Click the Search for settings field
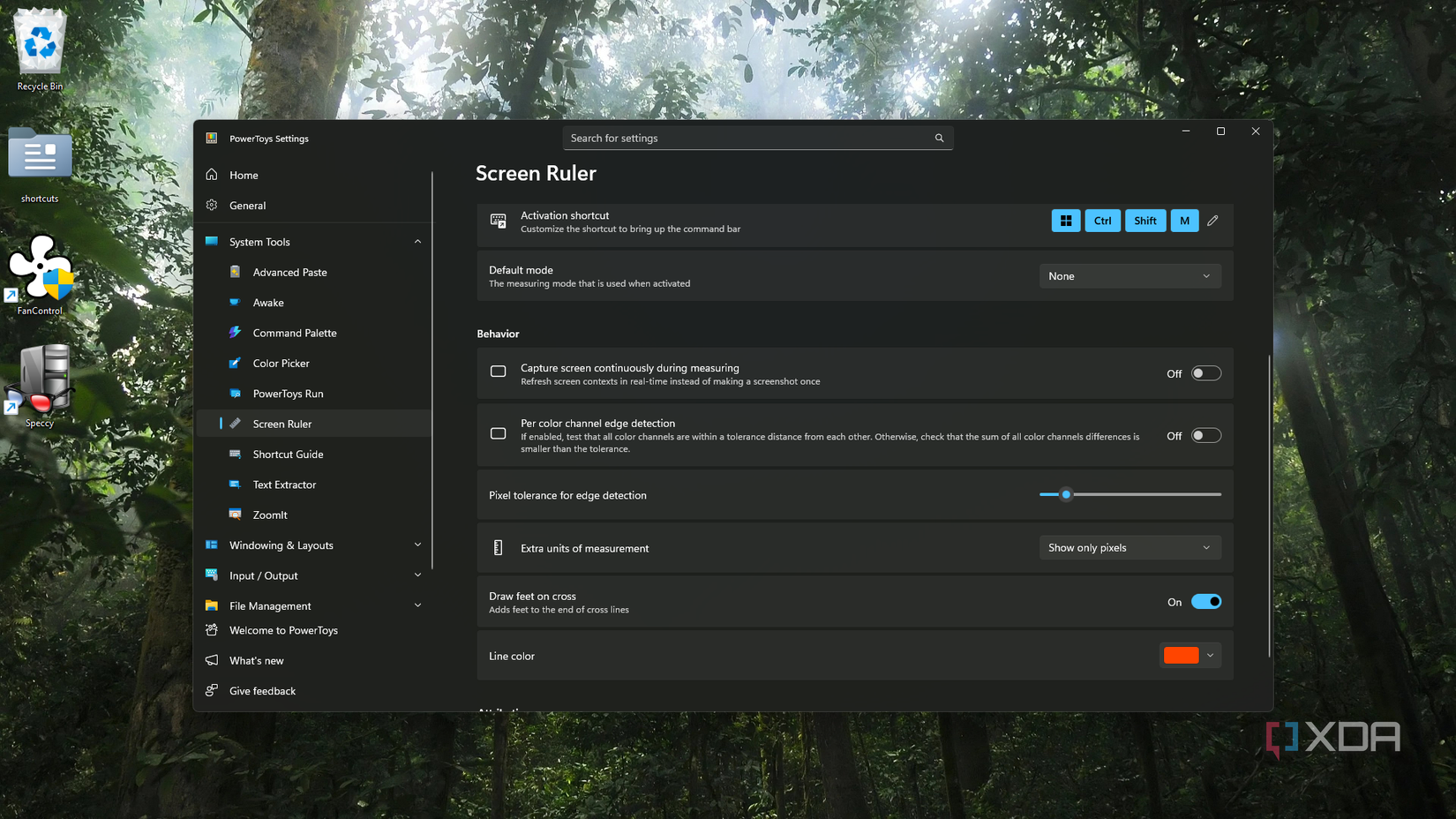Screen dimensions: 1456x819 tap(758, 138)
